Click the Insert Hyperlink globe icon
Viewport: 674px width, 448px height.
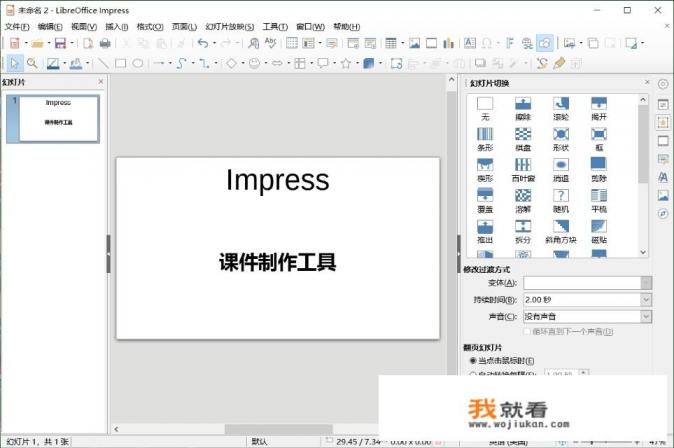click(x=527, y=43)
